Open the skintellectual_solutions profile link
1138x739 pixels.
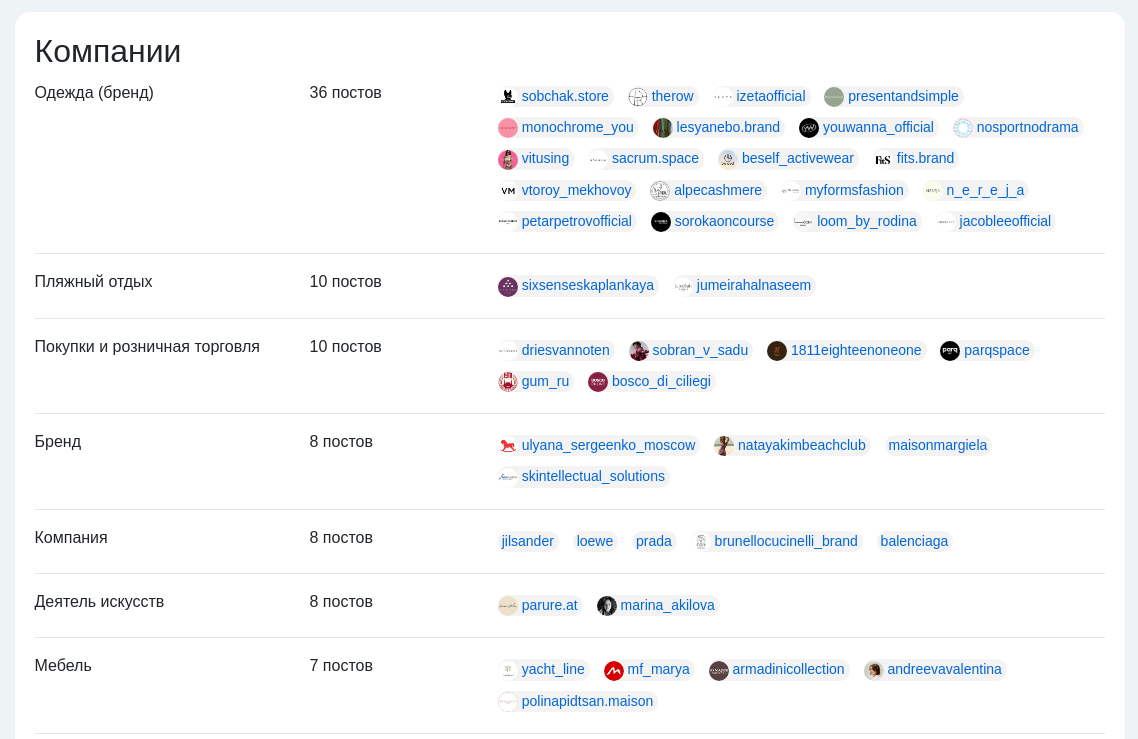[x=593, y=476]
